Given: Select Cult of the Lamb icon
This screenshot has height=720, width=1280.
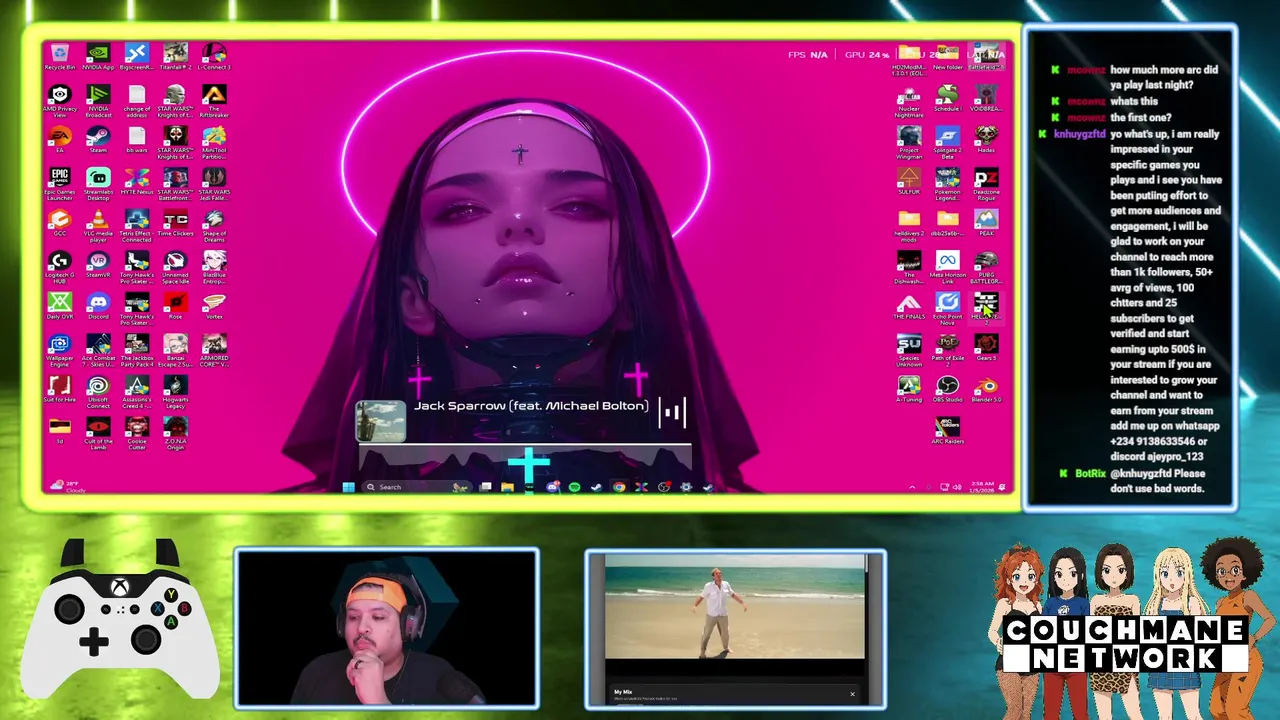Looking at the screenshot, I should [x=98, y=433].
